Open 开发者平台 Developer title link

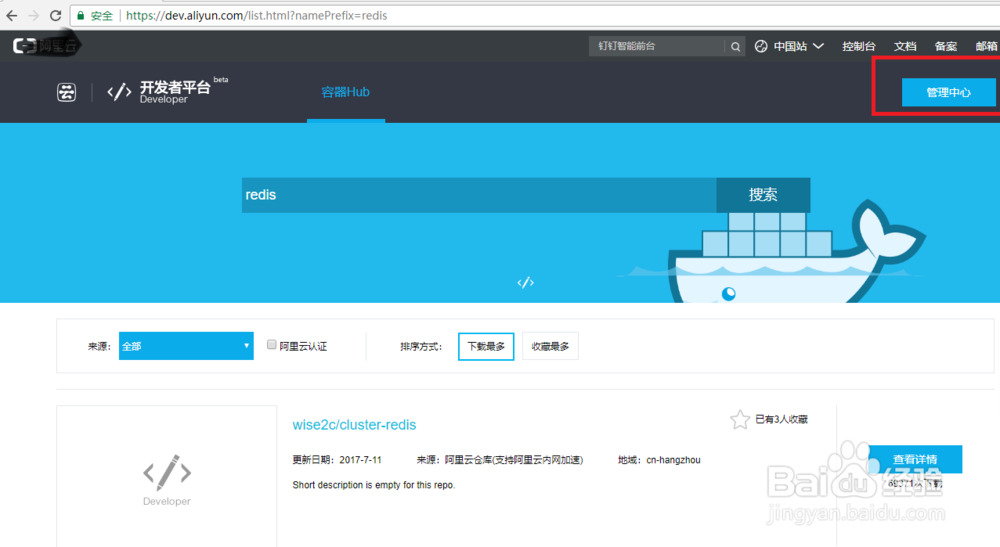click(x=175, y=92)
